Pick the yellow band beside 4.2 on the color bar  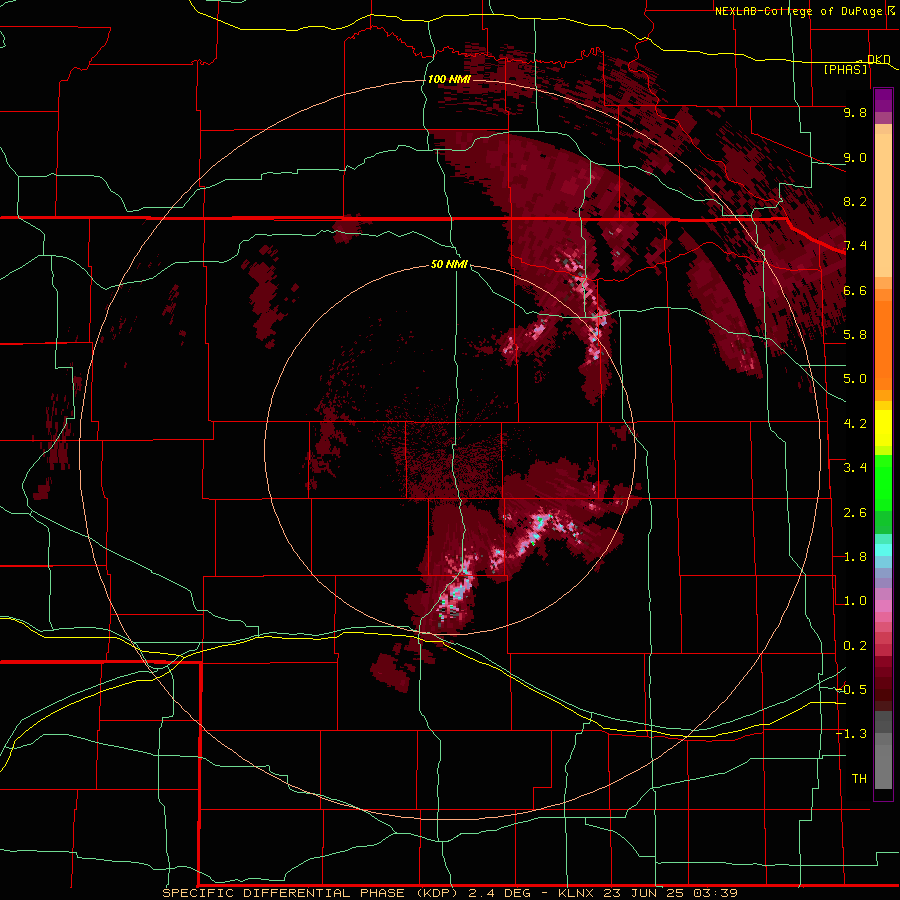(883, 428)
